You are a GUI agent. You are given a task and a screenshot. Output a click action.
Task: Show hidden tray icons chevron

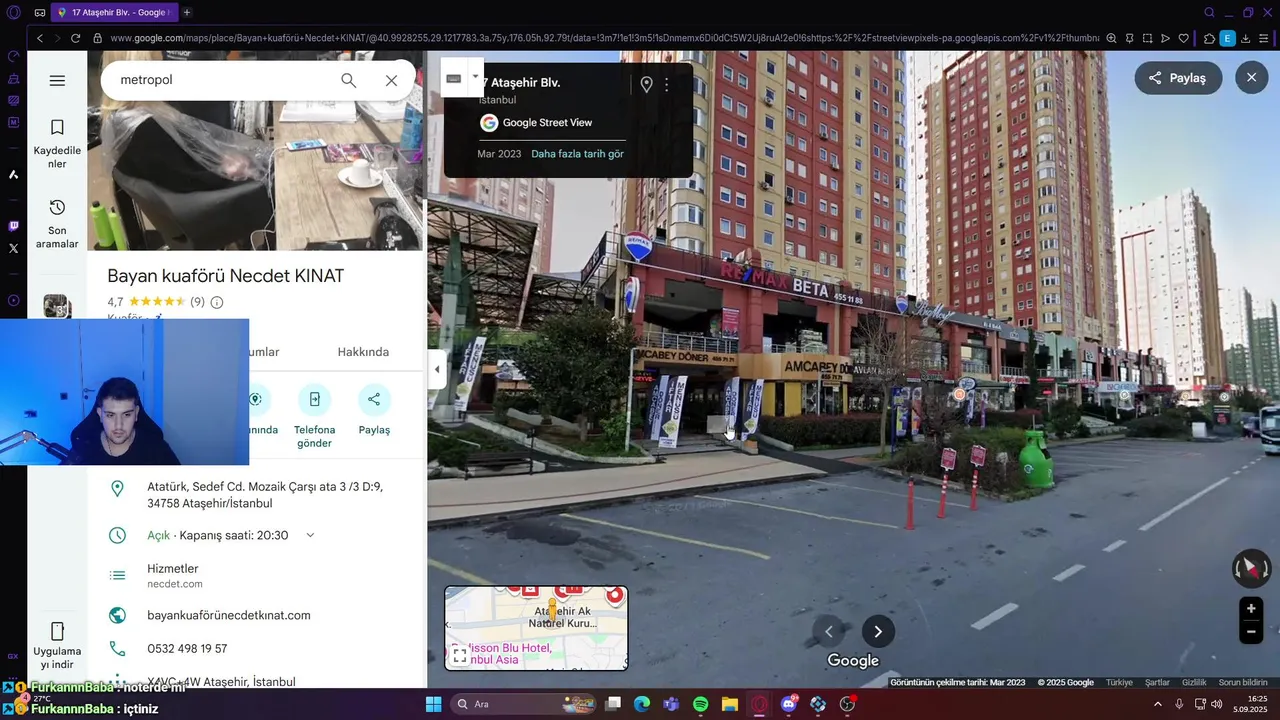1158,704
